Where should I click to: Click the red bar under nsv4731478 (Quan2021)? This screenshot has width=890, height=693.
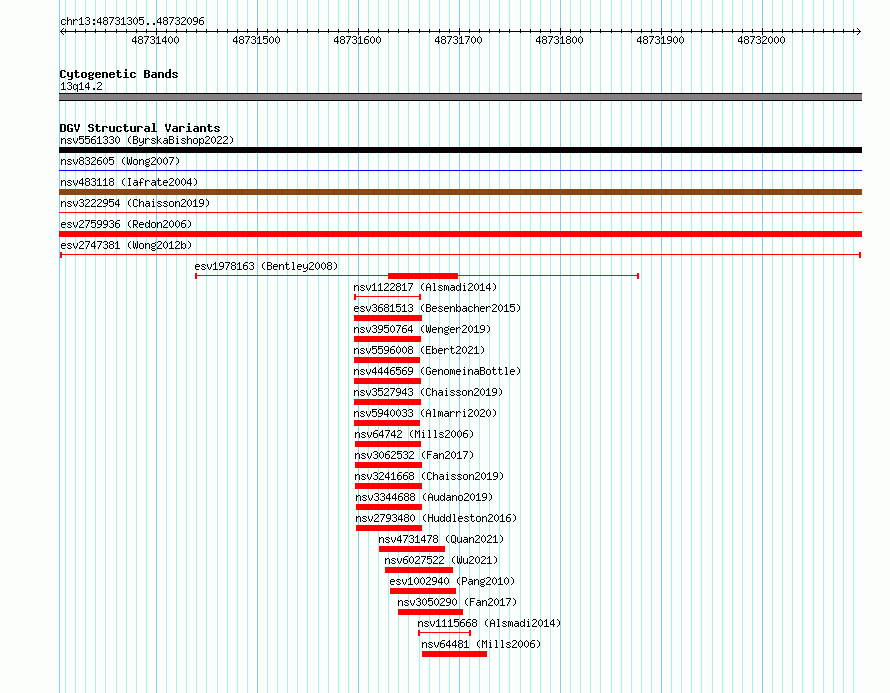click(412, 549)
